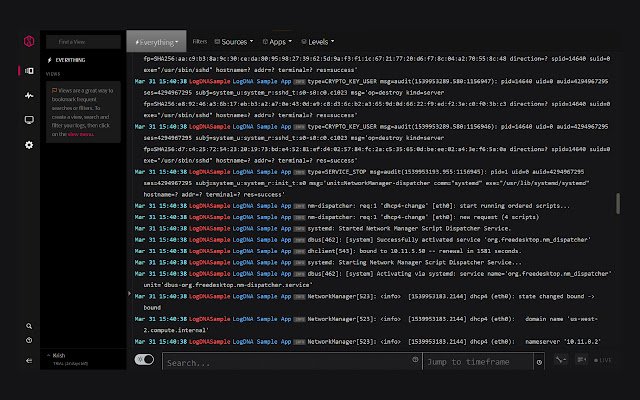Open the Views panel icon in sidebar
This screenshot has width=640, height=400.
coord(29,71)
